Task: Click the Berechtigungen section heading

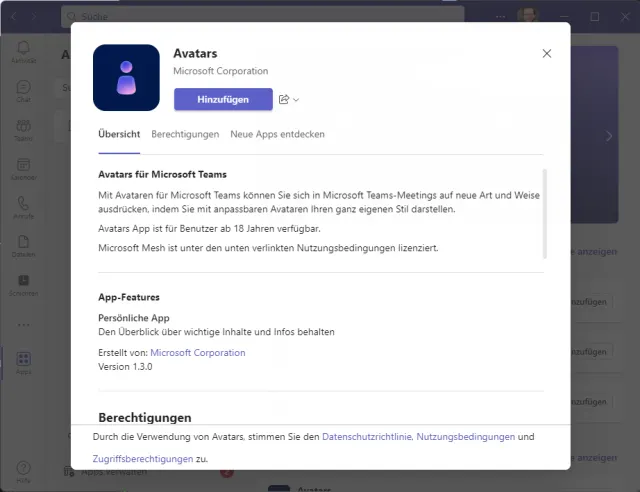Action: [144, 417]
